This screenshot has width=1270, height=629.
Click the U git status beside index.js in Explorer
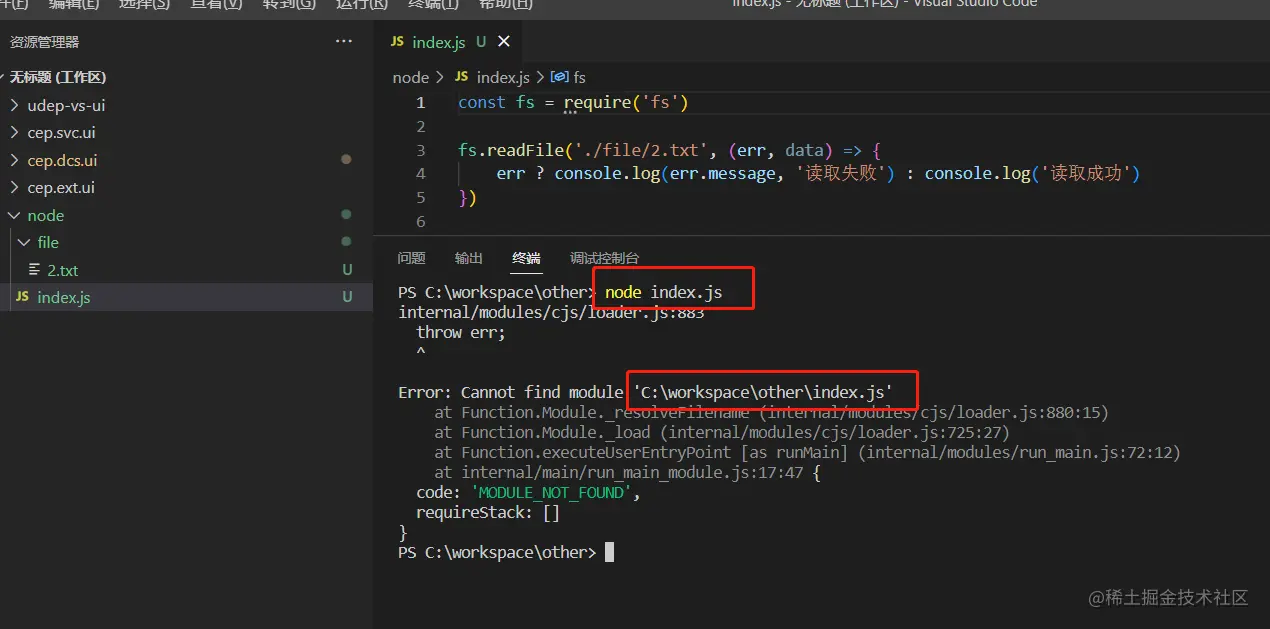pyautogui.click(x=347, y=297)
